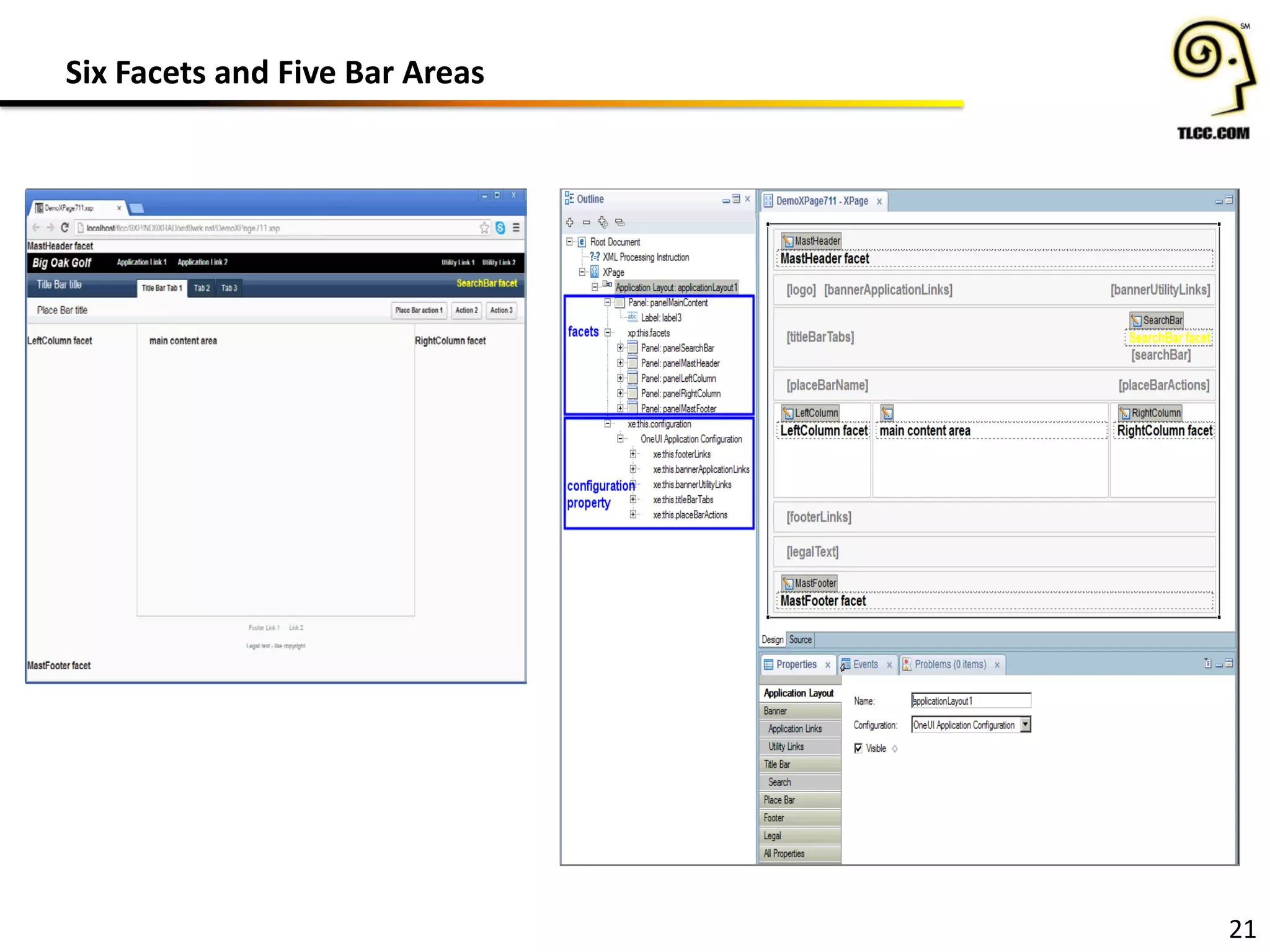Image resolution: width=1270 pixels, height=952 pixels.
Task: Select Tab 2 in the title bar
Action: [x=202, y=288]
